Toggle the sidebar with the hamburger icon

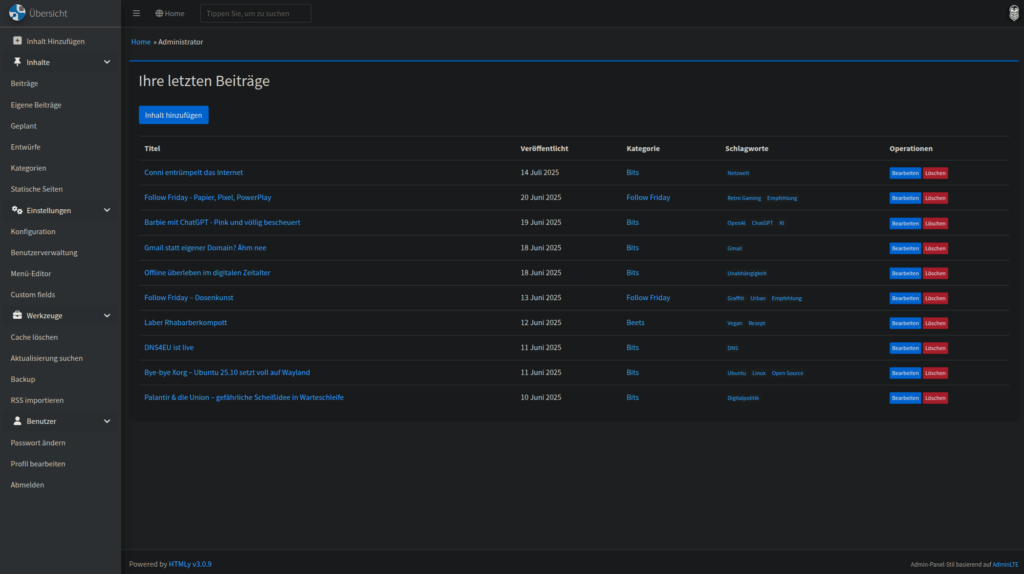(x=136, y=14)
